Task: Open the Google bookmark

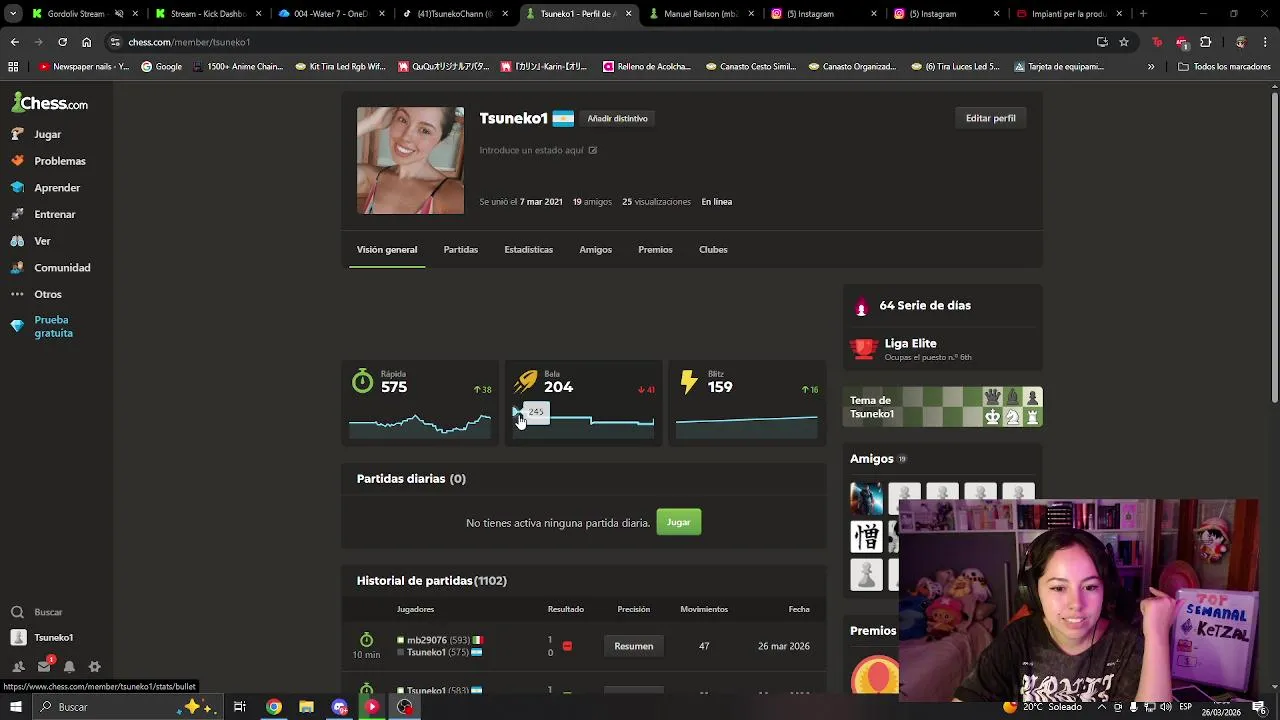Action: coord(161,67)
